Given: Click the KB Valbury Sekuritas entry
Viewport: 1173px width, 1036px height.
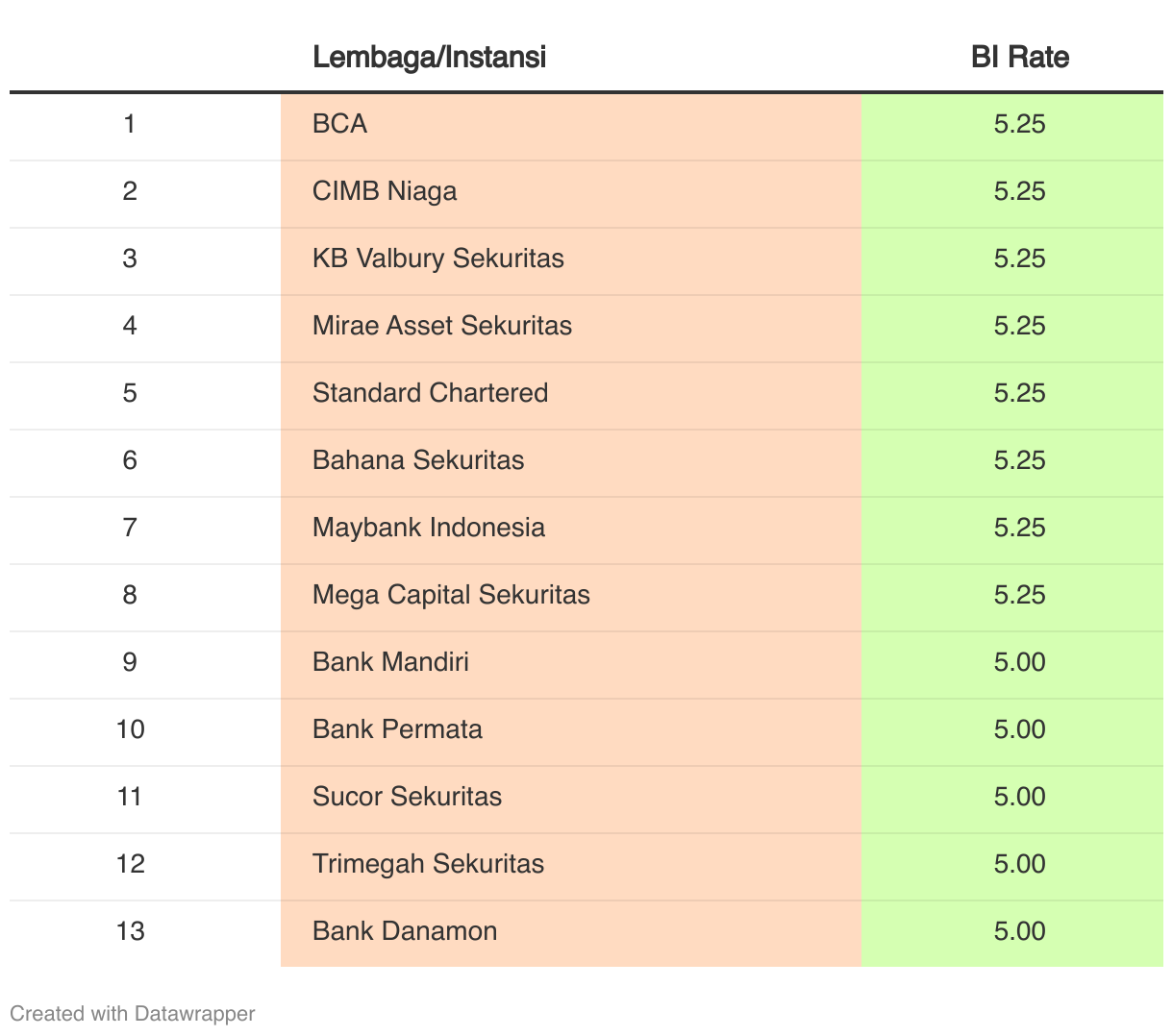Looking at the screenshot, I should [438, 259].
